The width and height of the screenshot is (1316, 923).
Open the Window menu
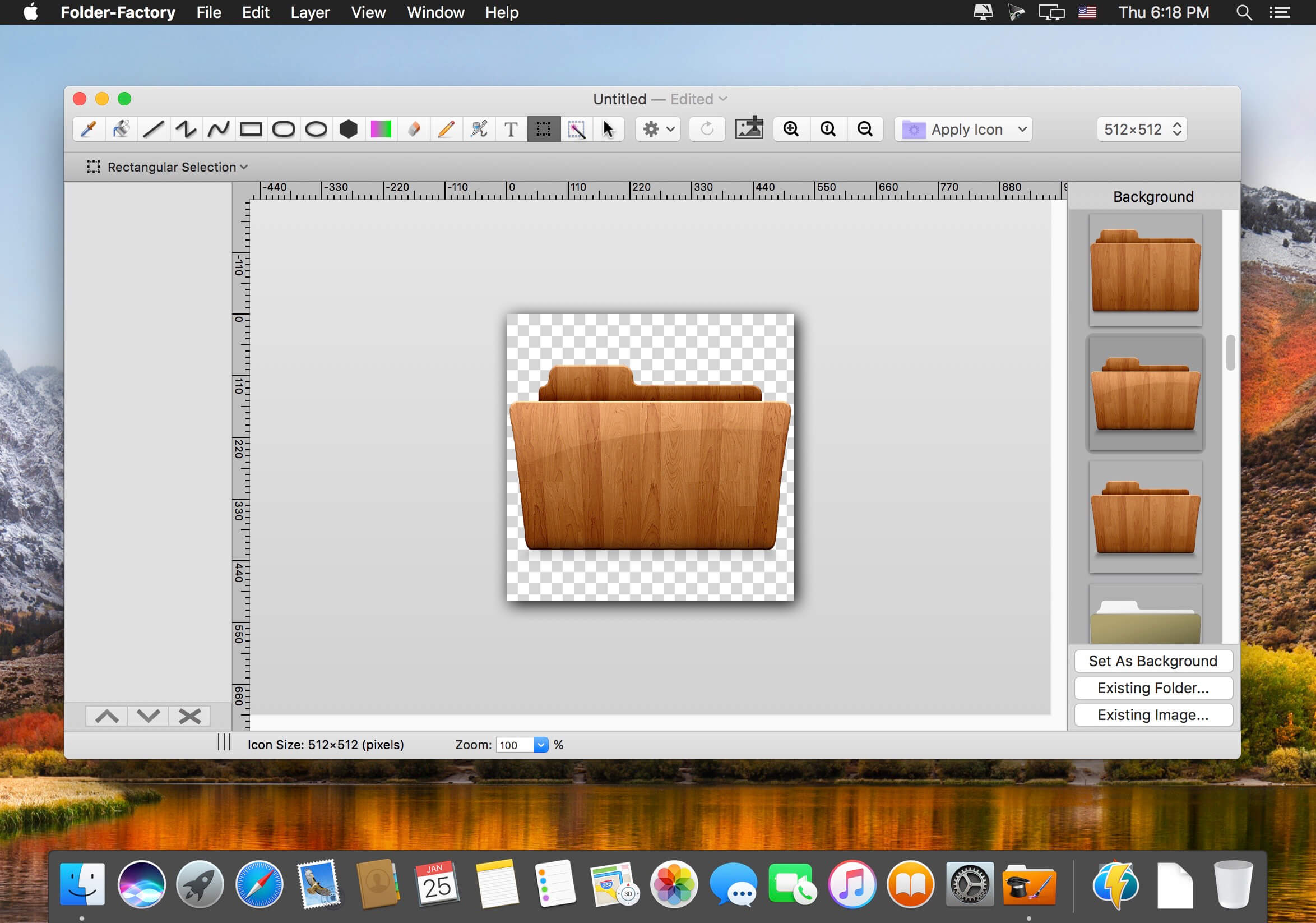[x=435, y=12]
